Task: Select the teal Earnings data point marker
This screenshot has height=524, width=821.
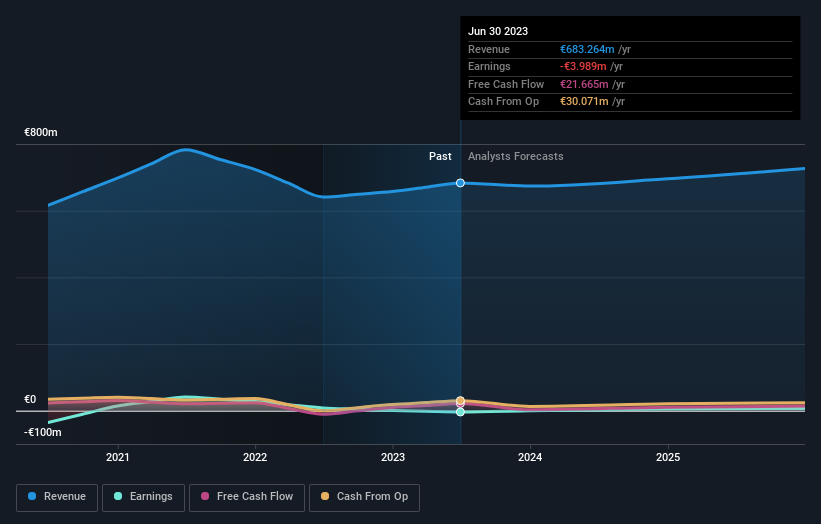Action: tap(460, 412)
